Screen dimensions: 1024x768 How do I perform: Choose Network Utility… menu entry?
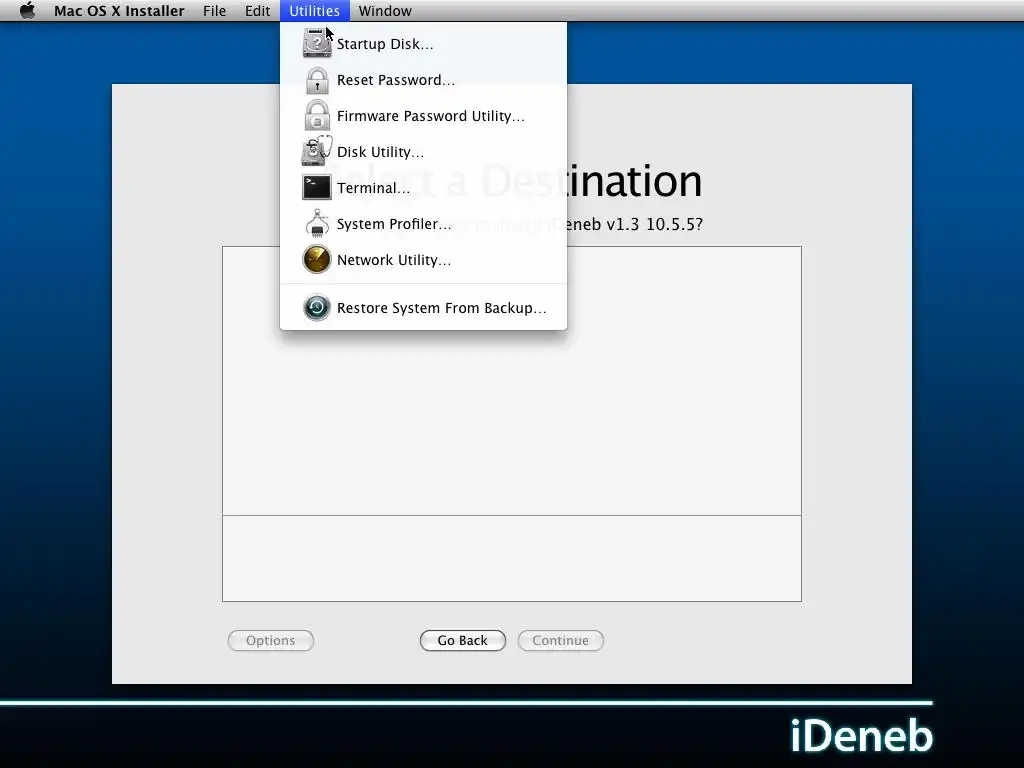(x=423, y=259)
